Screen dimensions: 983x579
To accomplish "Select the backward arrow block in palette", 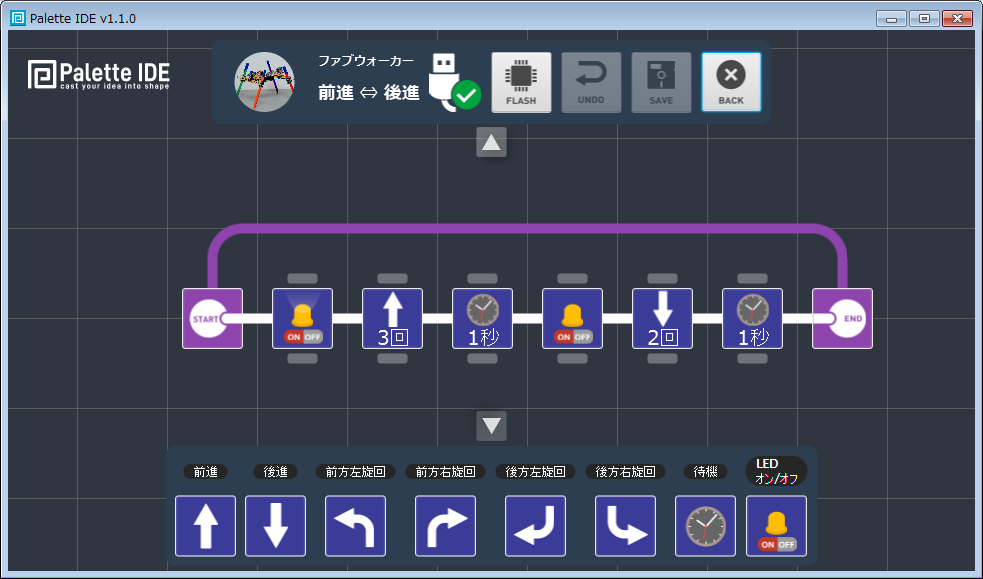I will pyautogui.click(x=275, y=526).
